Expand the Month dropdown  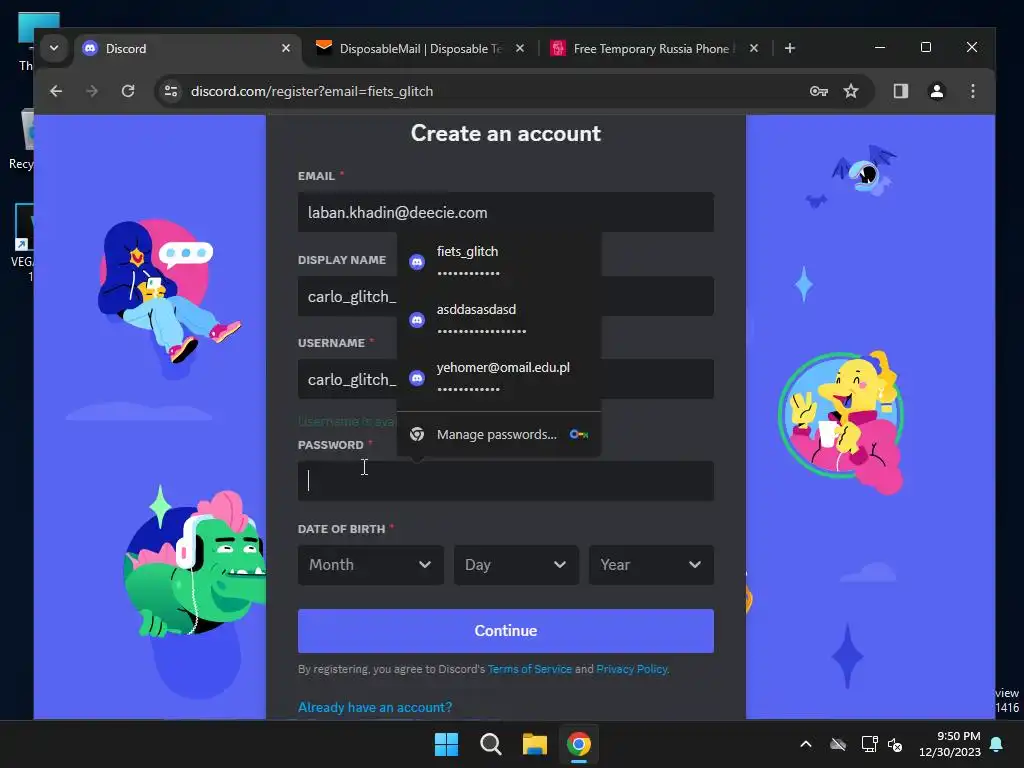pos(370,565)
